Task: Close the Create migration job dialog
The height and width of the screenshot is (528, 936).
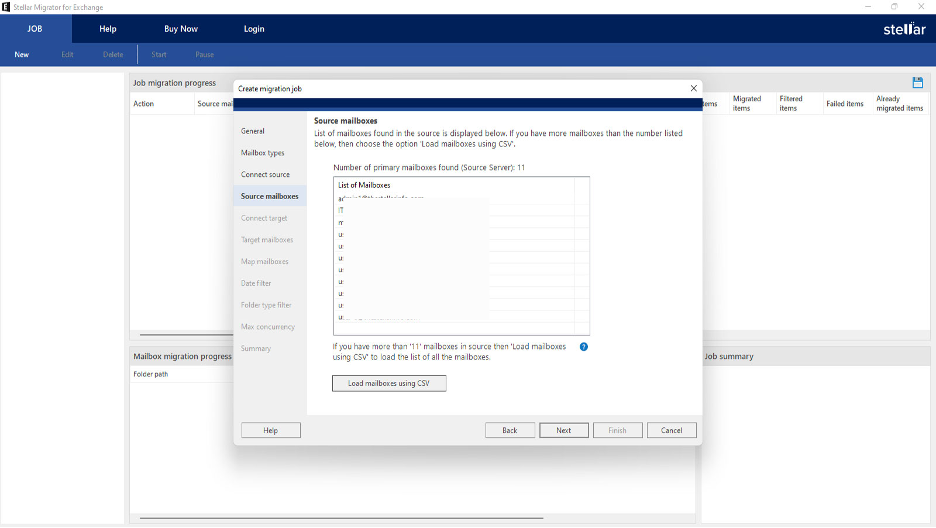Action: point(693,88)
